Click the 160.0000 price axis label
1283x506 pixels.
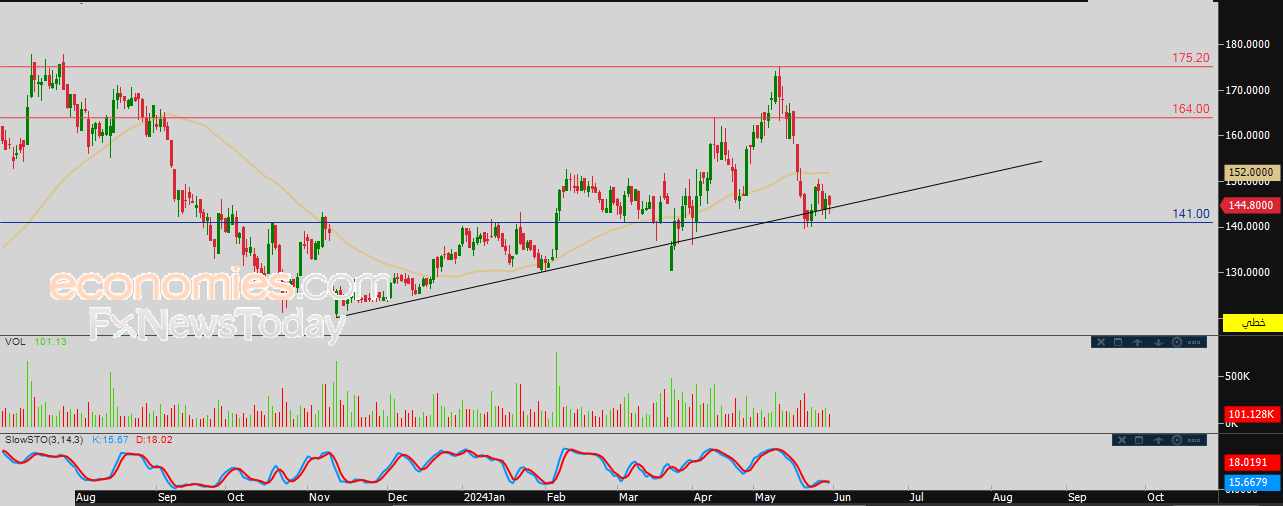click(1250, 135)
